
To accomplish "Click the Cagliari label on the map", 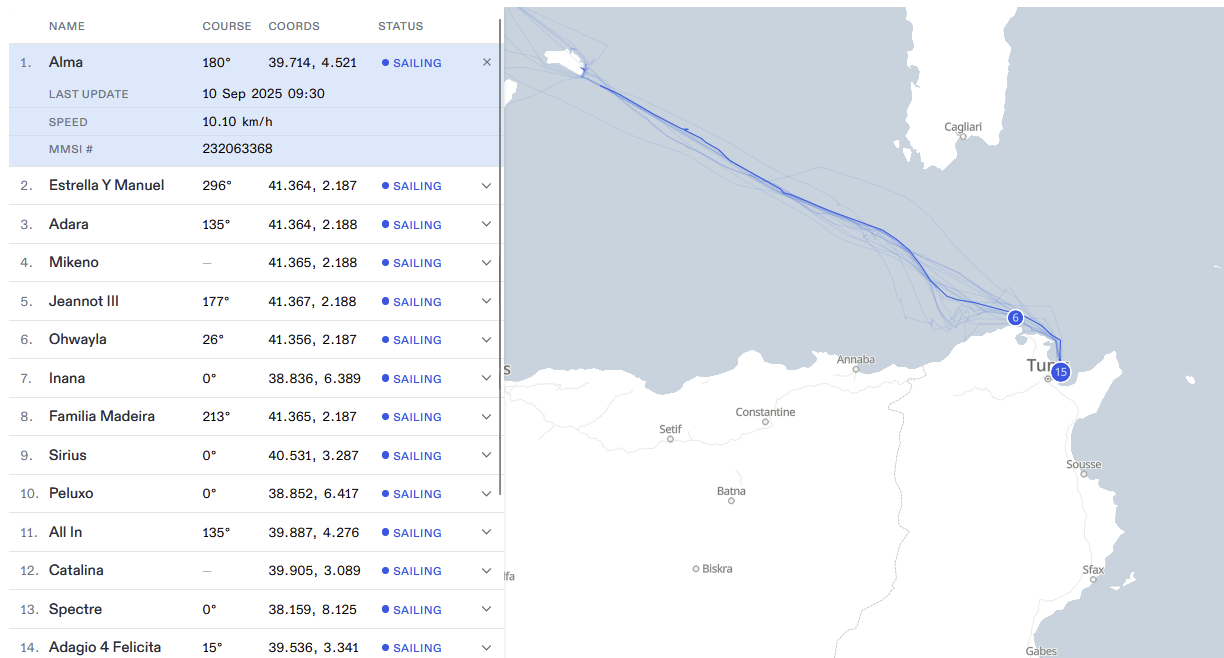I will click(963, 127).
